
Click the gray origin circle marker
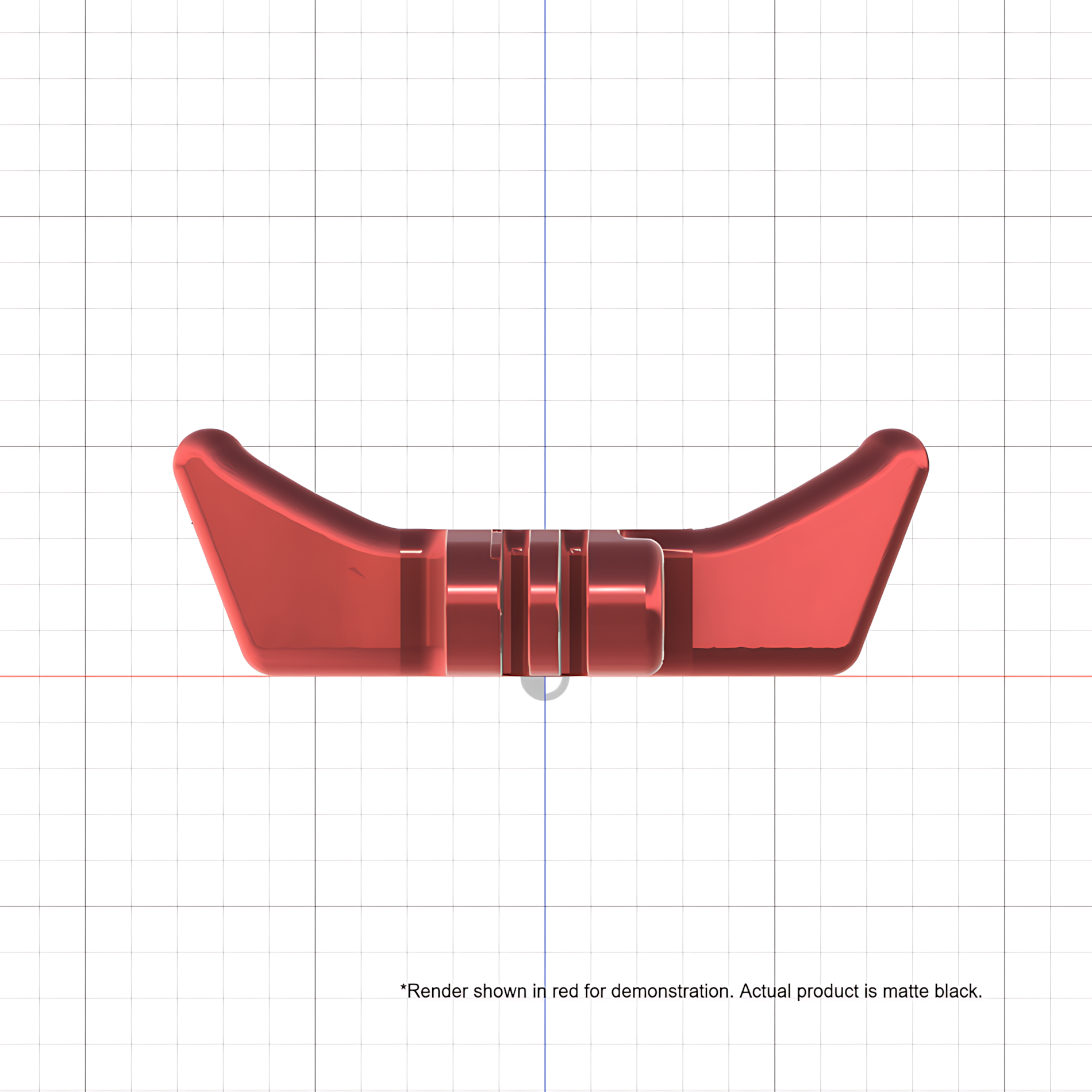pyautogui.click(x=545, y=687)
